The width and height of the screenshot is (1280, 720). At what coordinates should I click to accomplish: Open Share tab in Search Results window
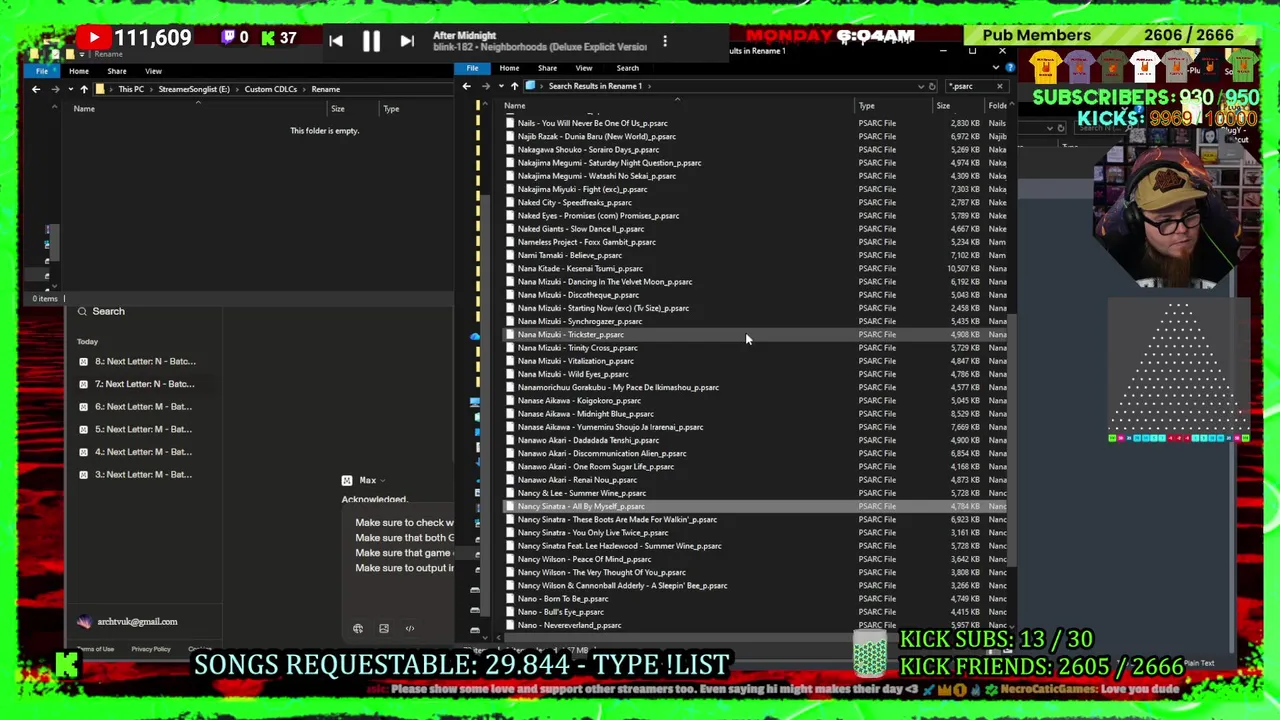[547, 68]
